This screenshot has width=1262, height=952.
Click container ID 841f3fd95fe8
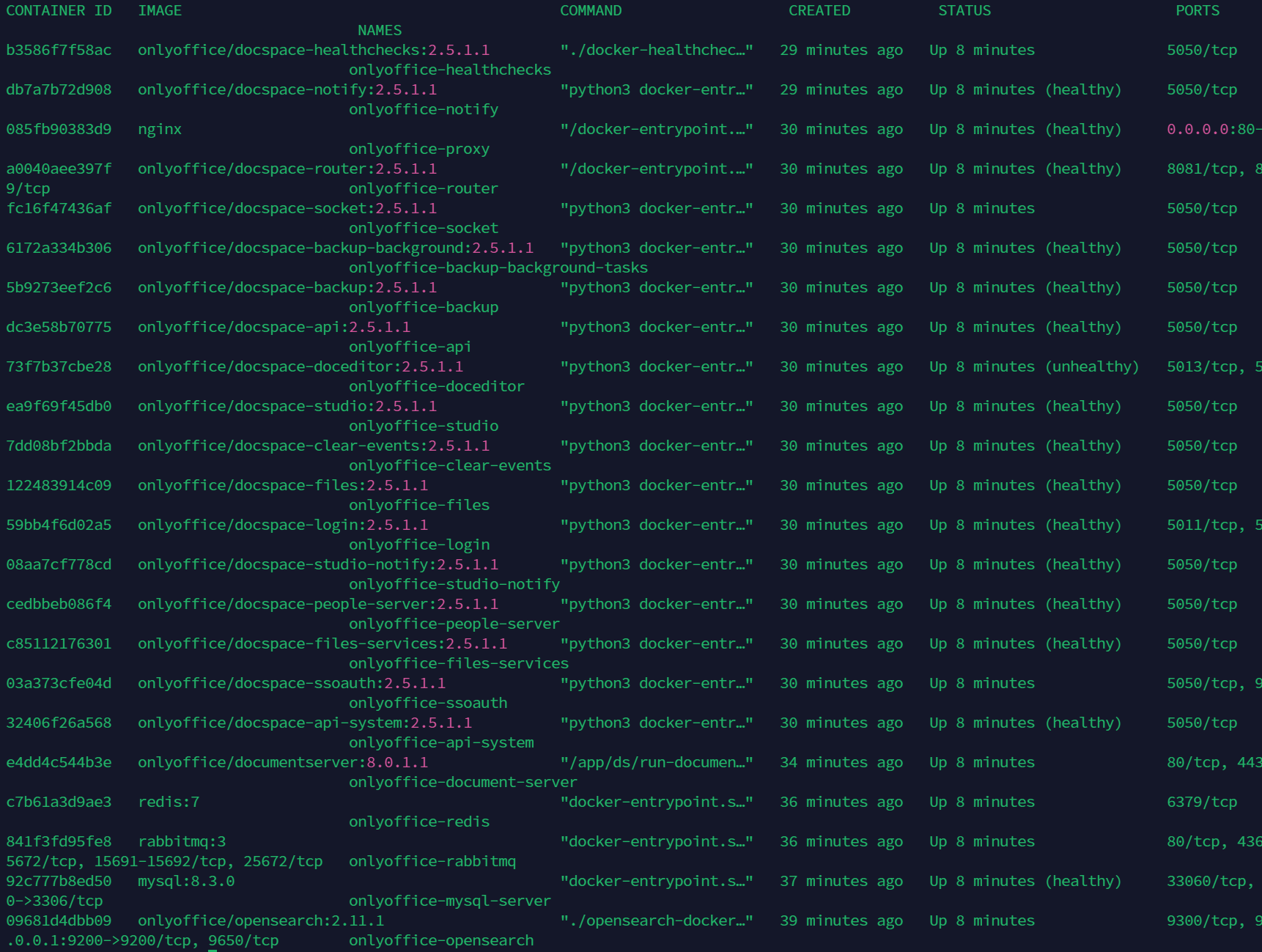[59, 841]
